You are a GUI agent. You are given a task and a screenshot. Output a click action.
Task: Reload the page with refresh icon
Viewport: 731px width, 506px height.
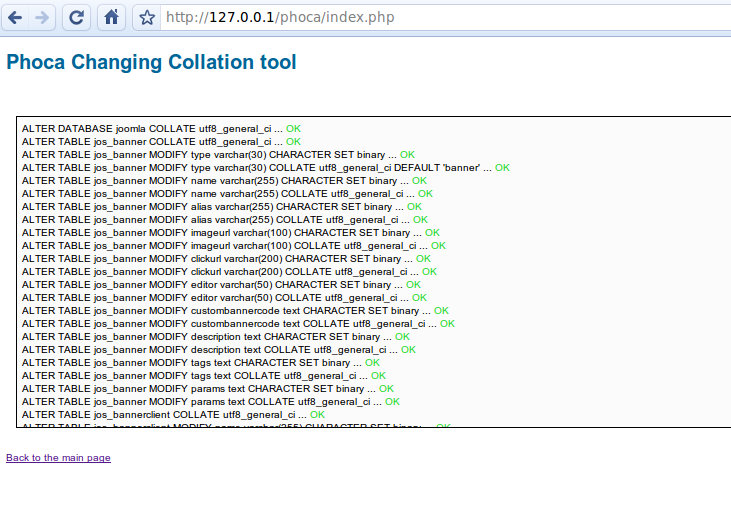point(76,18)
